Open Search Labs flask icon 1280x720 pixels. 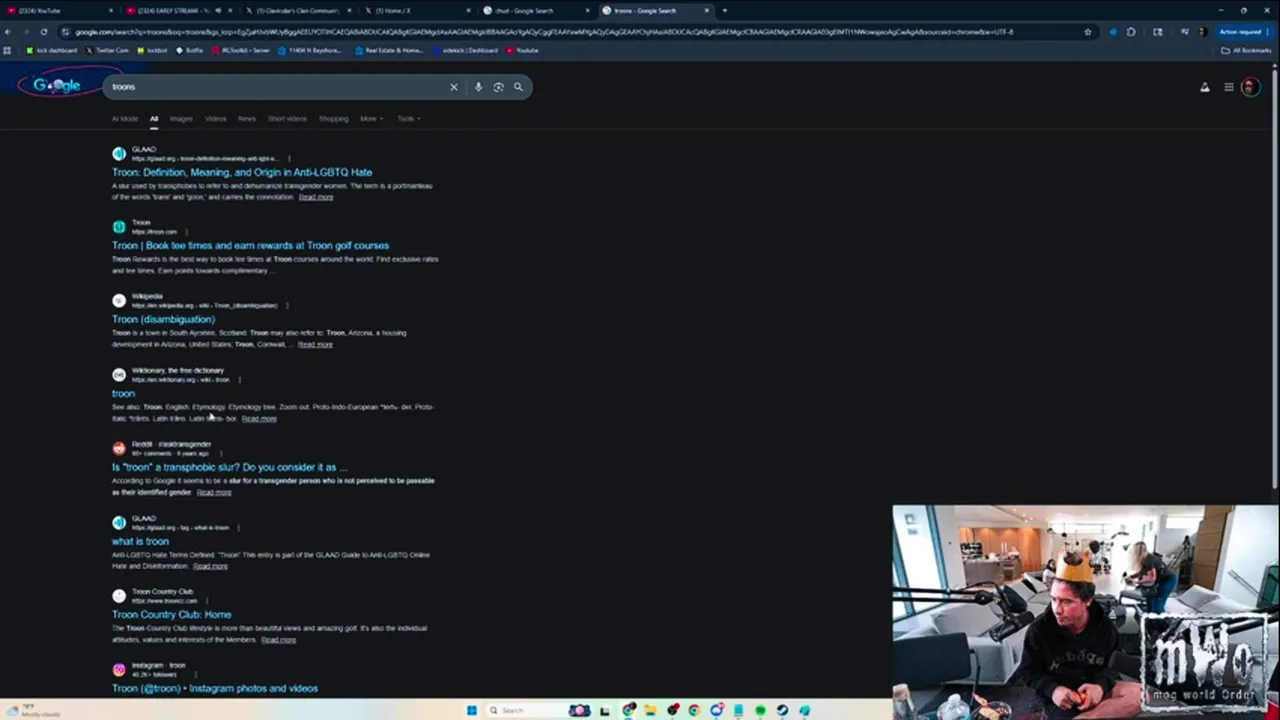coord(1205,87)
